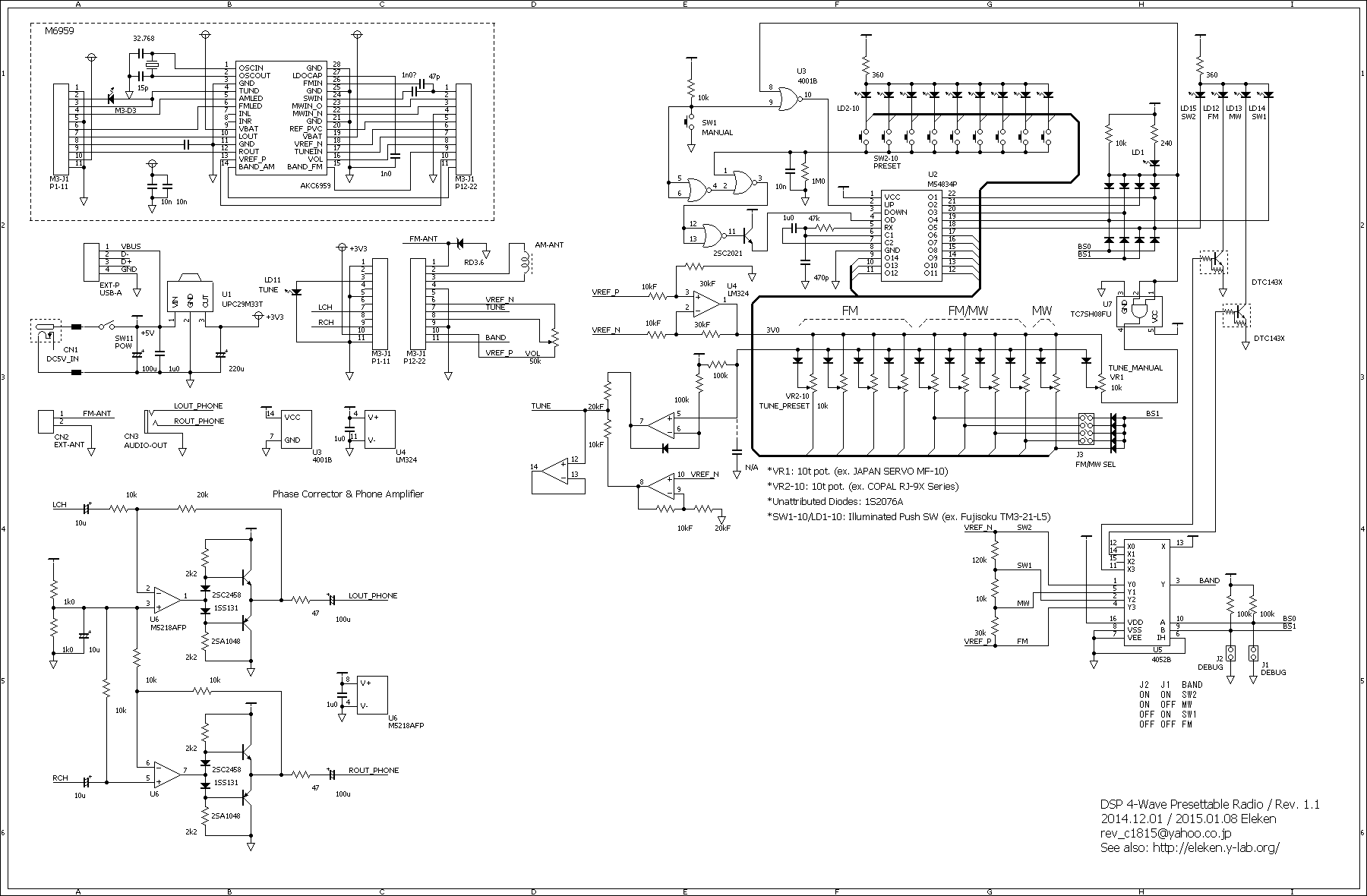Viewport: 1367px width, 896px height.
Task: Select the PRESET label under SW2-10
Action: pyautogui.click(x=887, y=166)
